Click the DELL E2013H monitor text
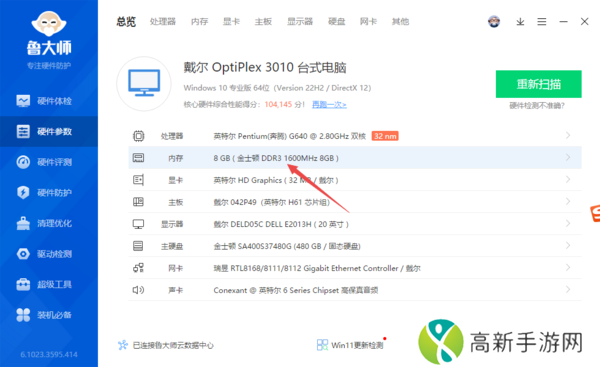 [281, 224]
